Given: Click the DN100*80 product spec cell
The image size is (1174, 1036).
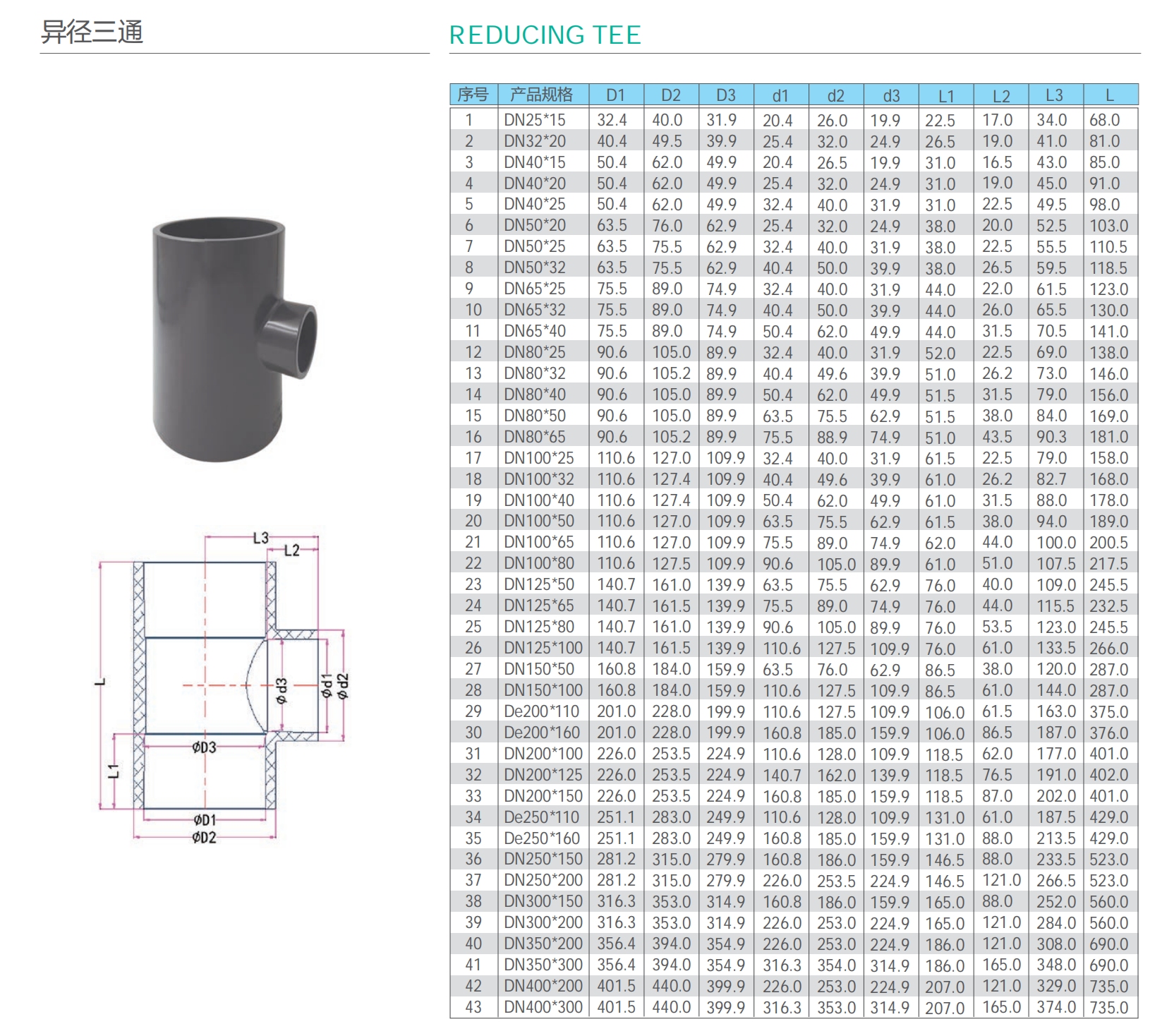Looking at the screenshot, I should (x=539, y=563).
